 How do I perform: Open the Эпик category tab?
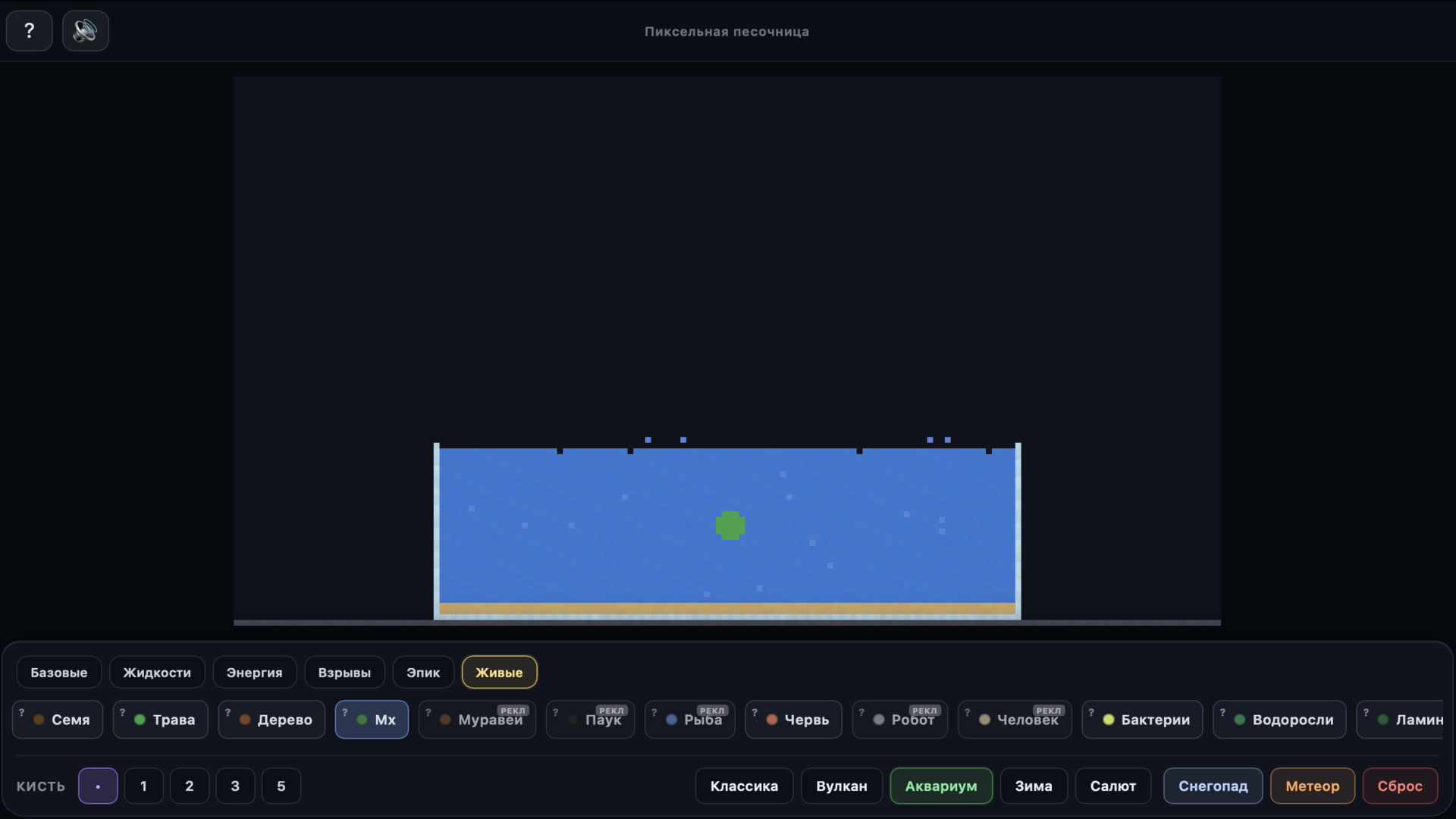[x=422, y=672]
